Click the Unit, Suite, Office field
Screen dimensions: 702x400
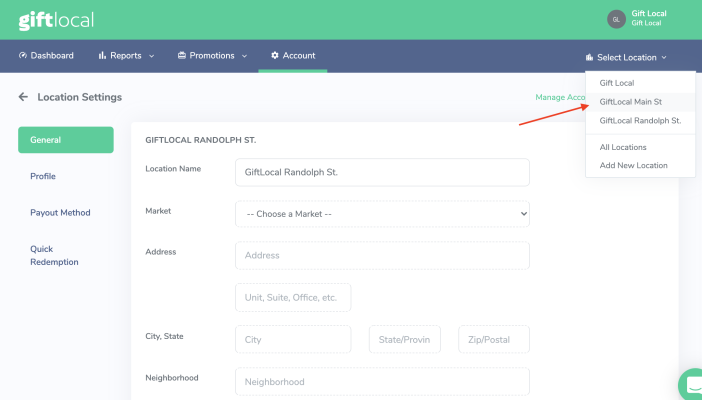pyautogui.click(x=293, y=297)
